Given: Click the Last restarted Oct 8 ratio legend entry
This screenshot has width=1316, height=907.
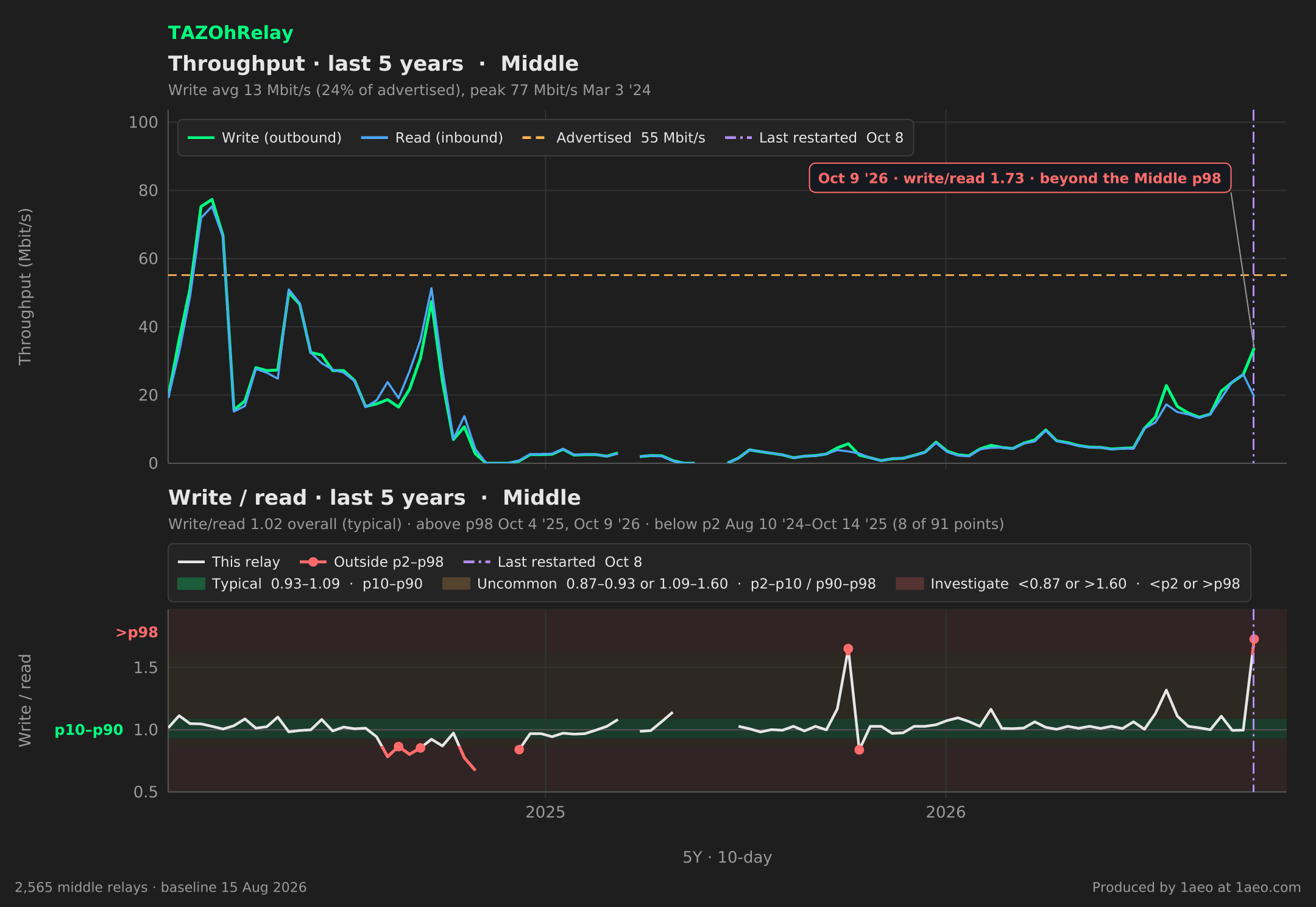Looking at the screenshot, I should [x=553, y=562].
